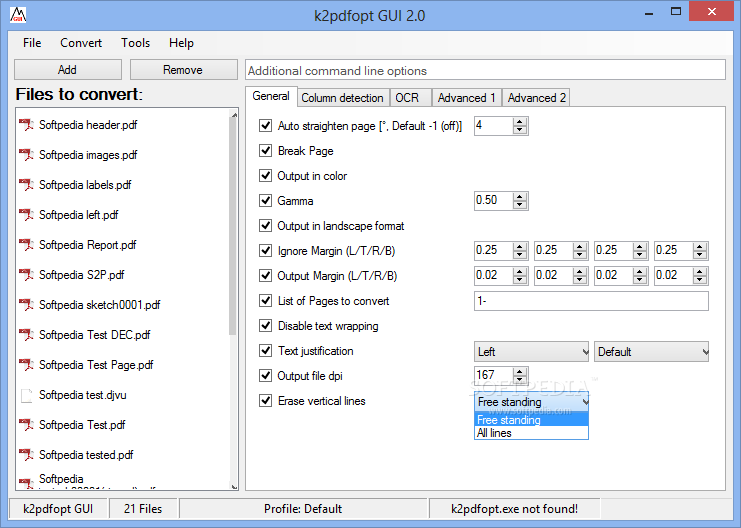Open the Convert menu
This screenshot has width=741, height=528.
pos(81,43)
